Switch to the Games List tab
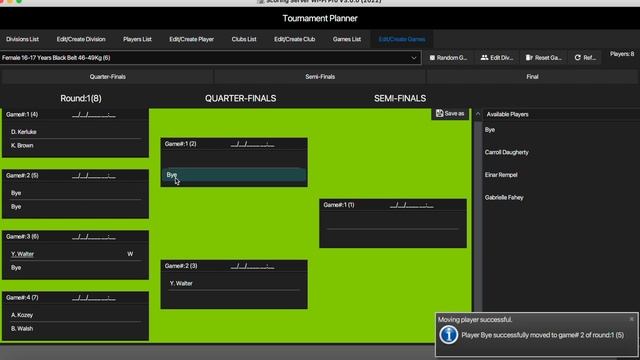 [347, 39]
